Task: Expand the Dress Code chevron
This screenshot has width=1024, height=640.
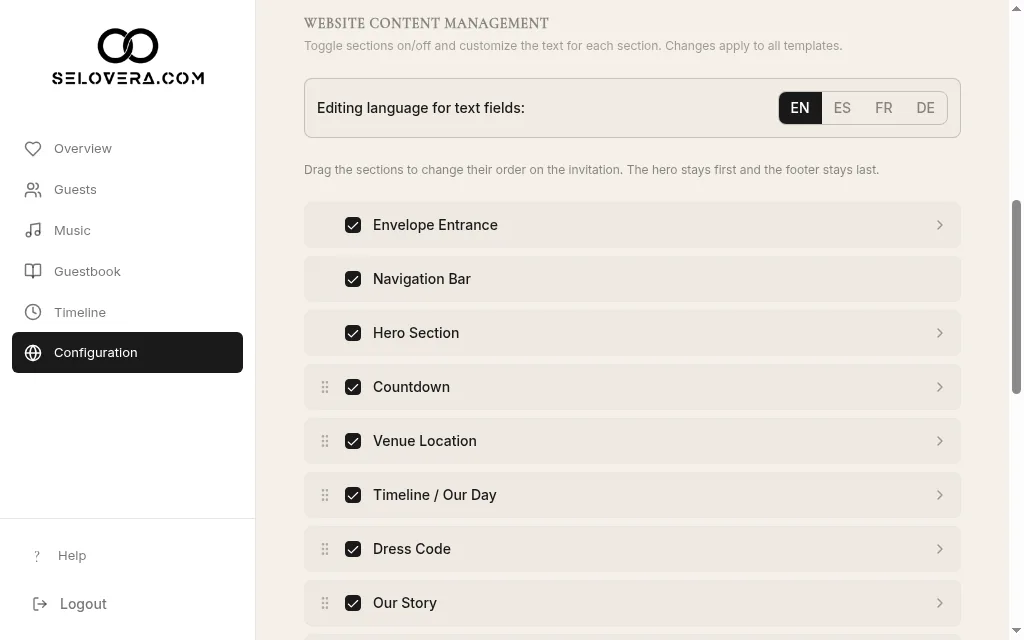Action: click(939, 549)
